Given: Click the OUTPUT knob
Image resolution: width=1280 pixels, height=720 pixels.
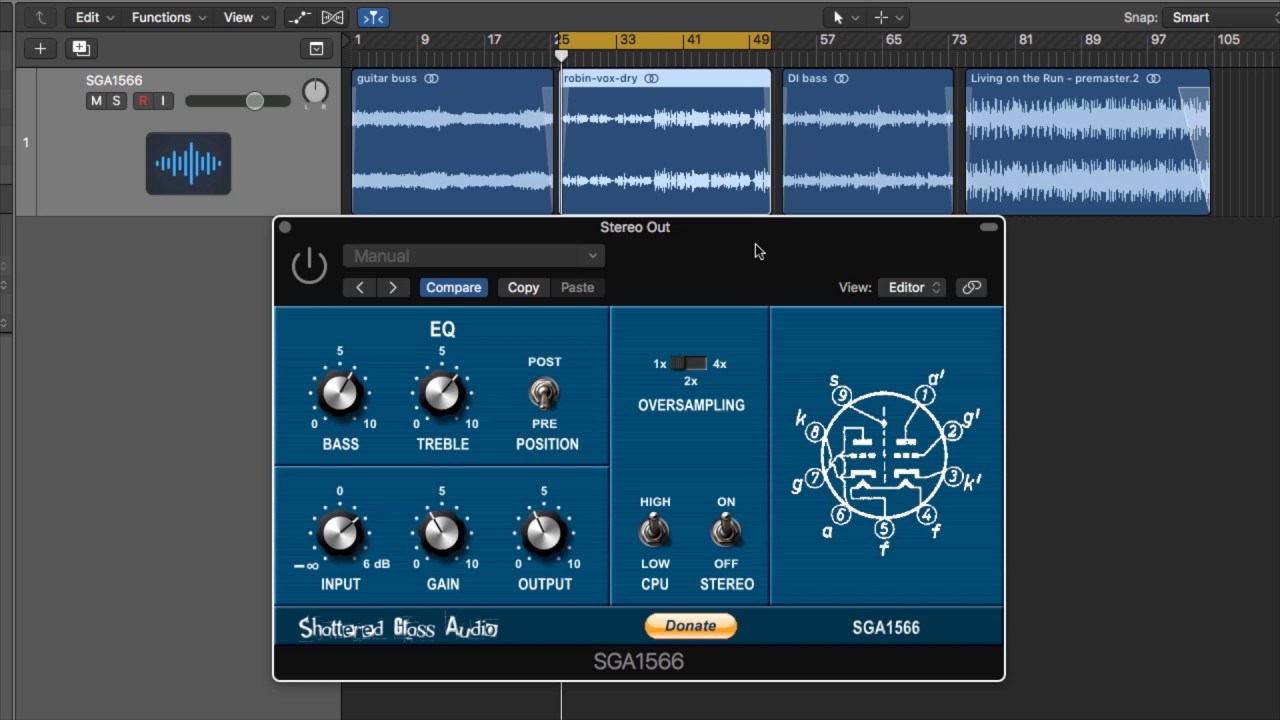Looking at the screenshot, I should tap(544, 534).
